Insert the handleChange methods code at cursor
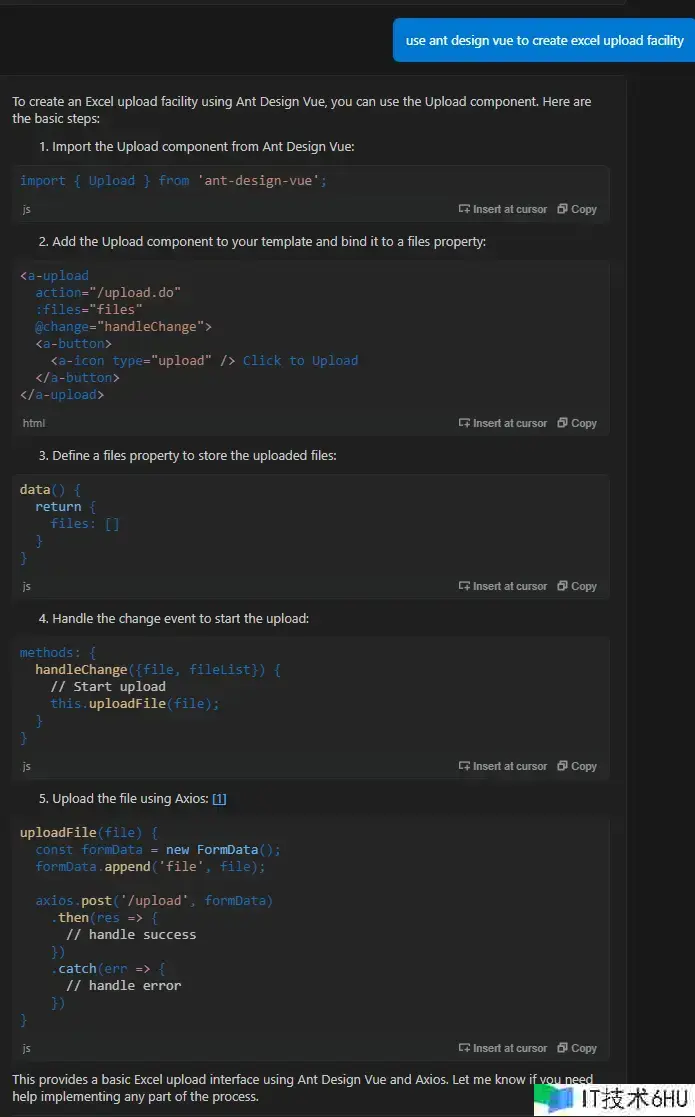 point(503,766)
